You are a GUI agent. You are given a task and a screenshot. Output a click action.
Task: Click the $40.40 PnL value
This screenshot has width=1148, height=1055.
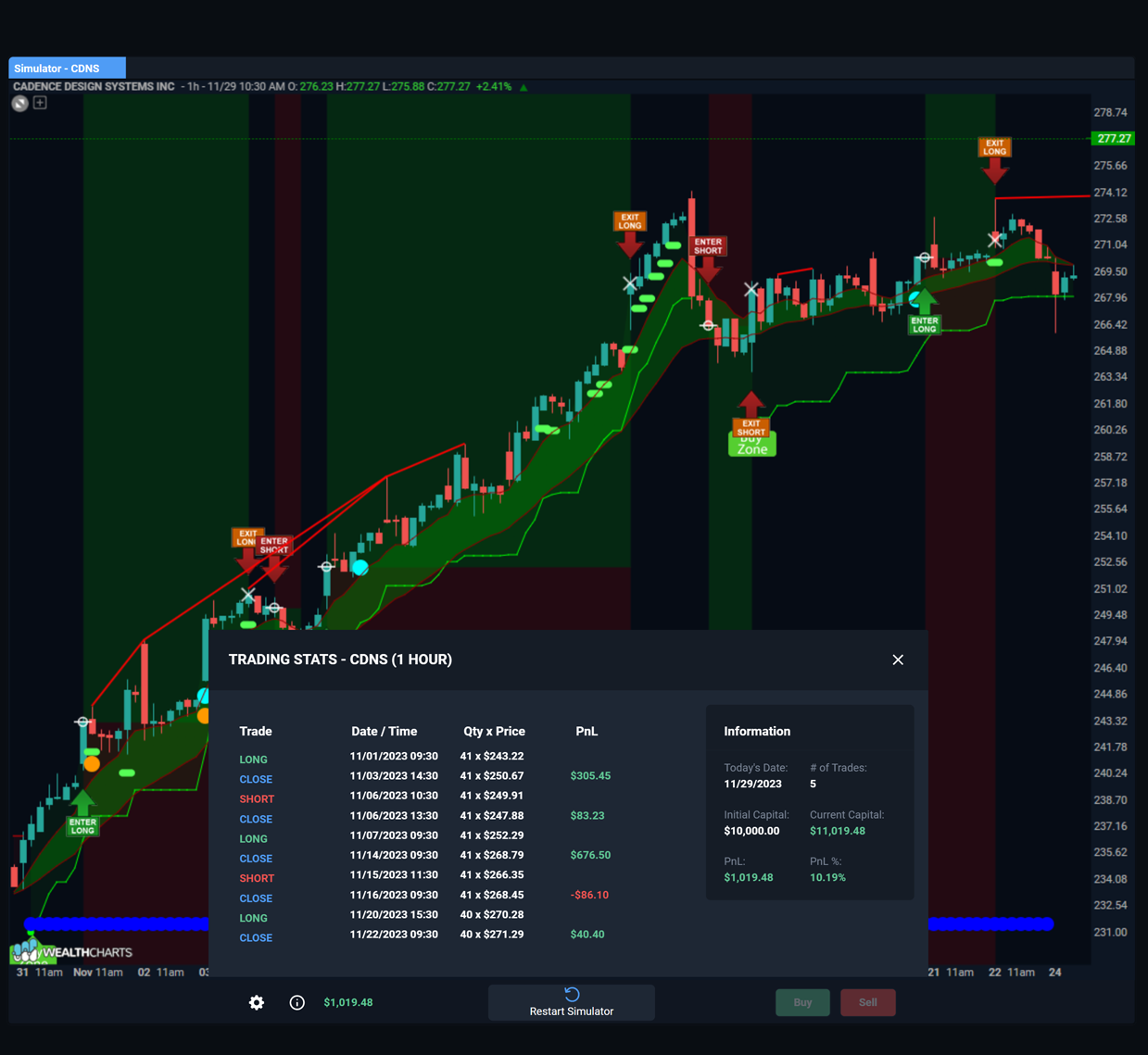click(587, 935)
